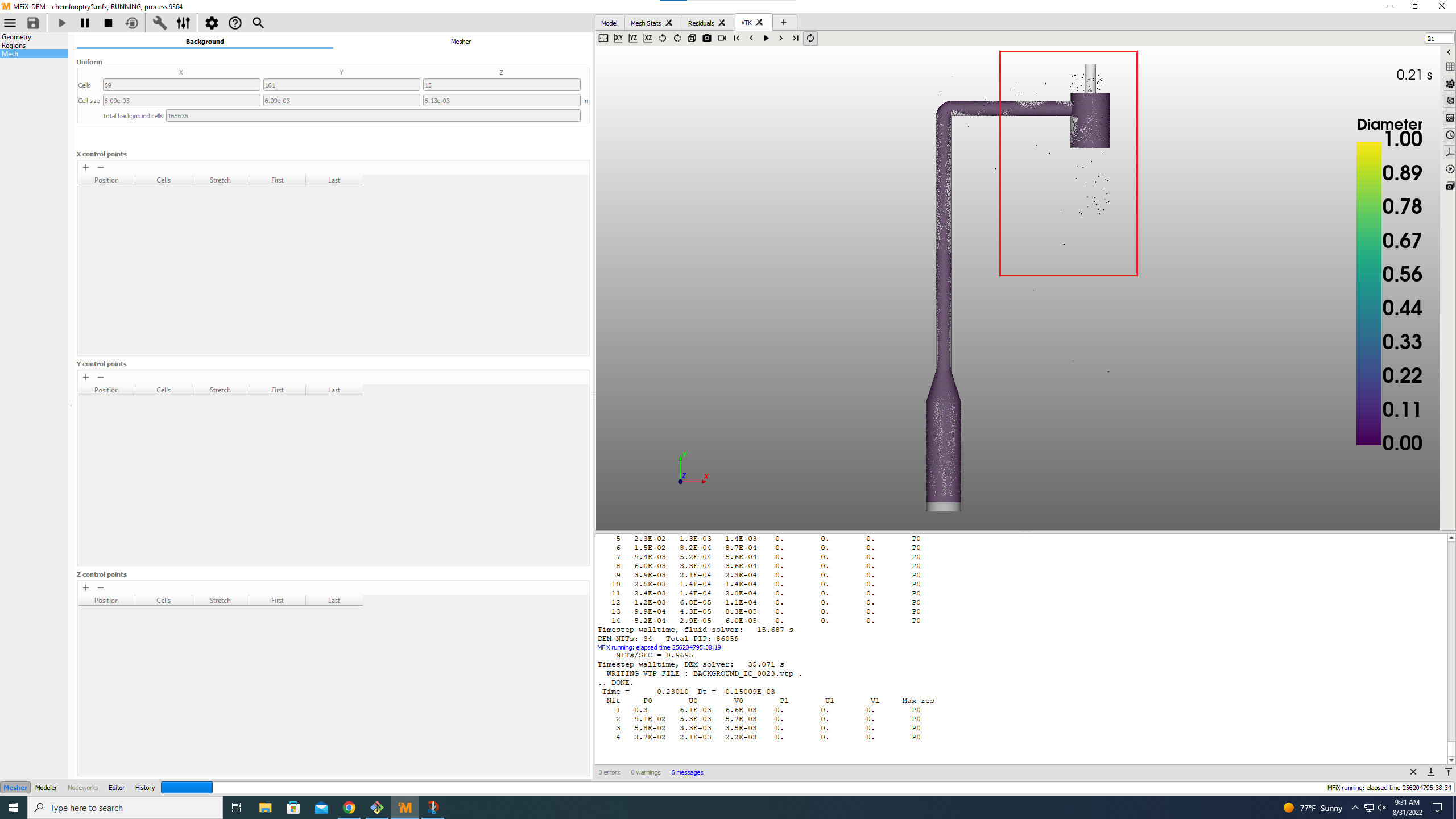Click the YZ view orientation icon
This screenshot has width=1456, height=819.
click(x=633, y=38)
